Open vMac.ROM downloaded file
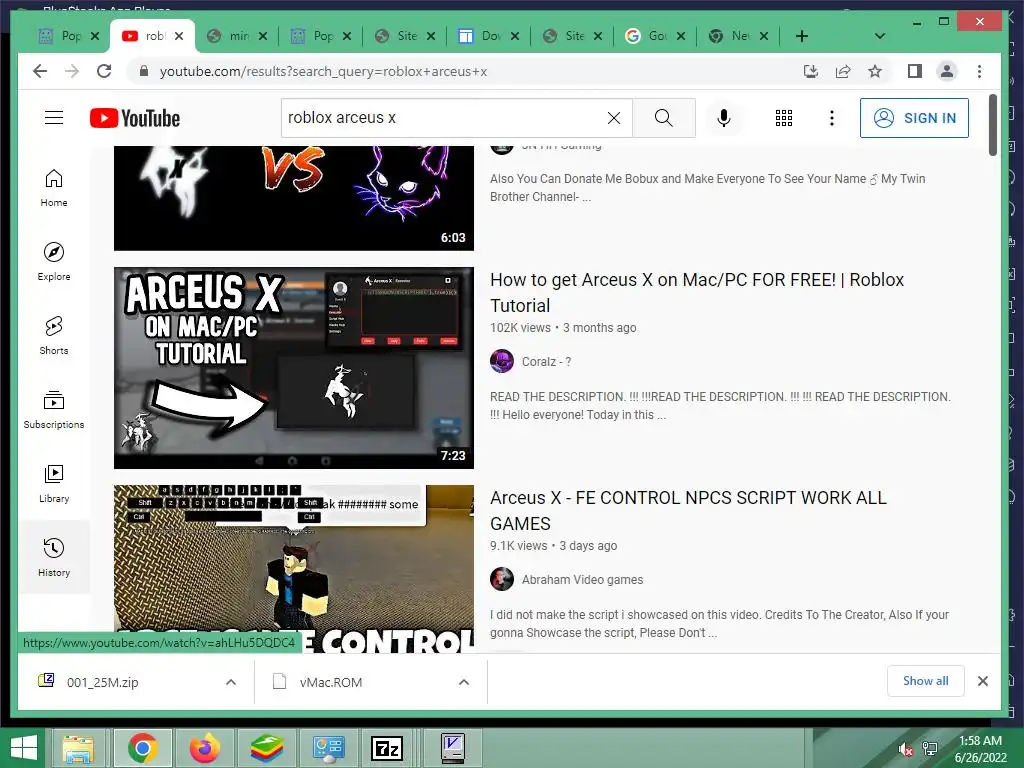1024x768 pixels. [x=330, y=682]
